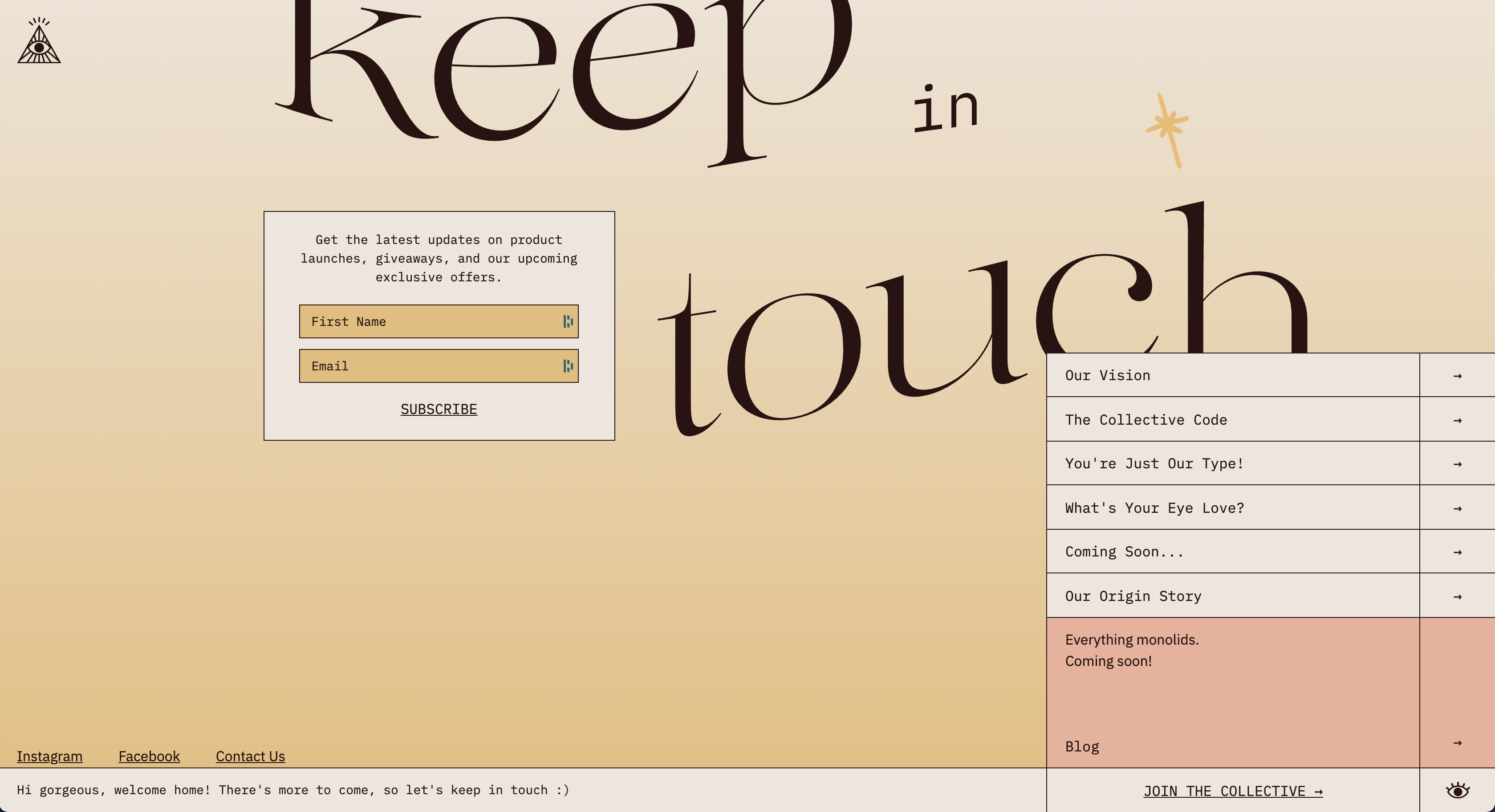Click the SUBSCRIBE link
The height and width of the screenshot is (812, 1495).
(x=439, y=409)
